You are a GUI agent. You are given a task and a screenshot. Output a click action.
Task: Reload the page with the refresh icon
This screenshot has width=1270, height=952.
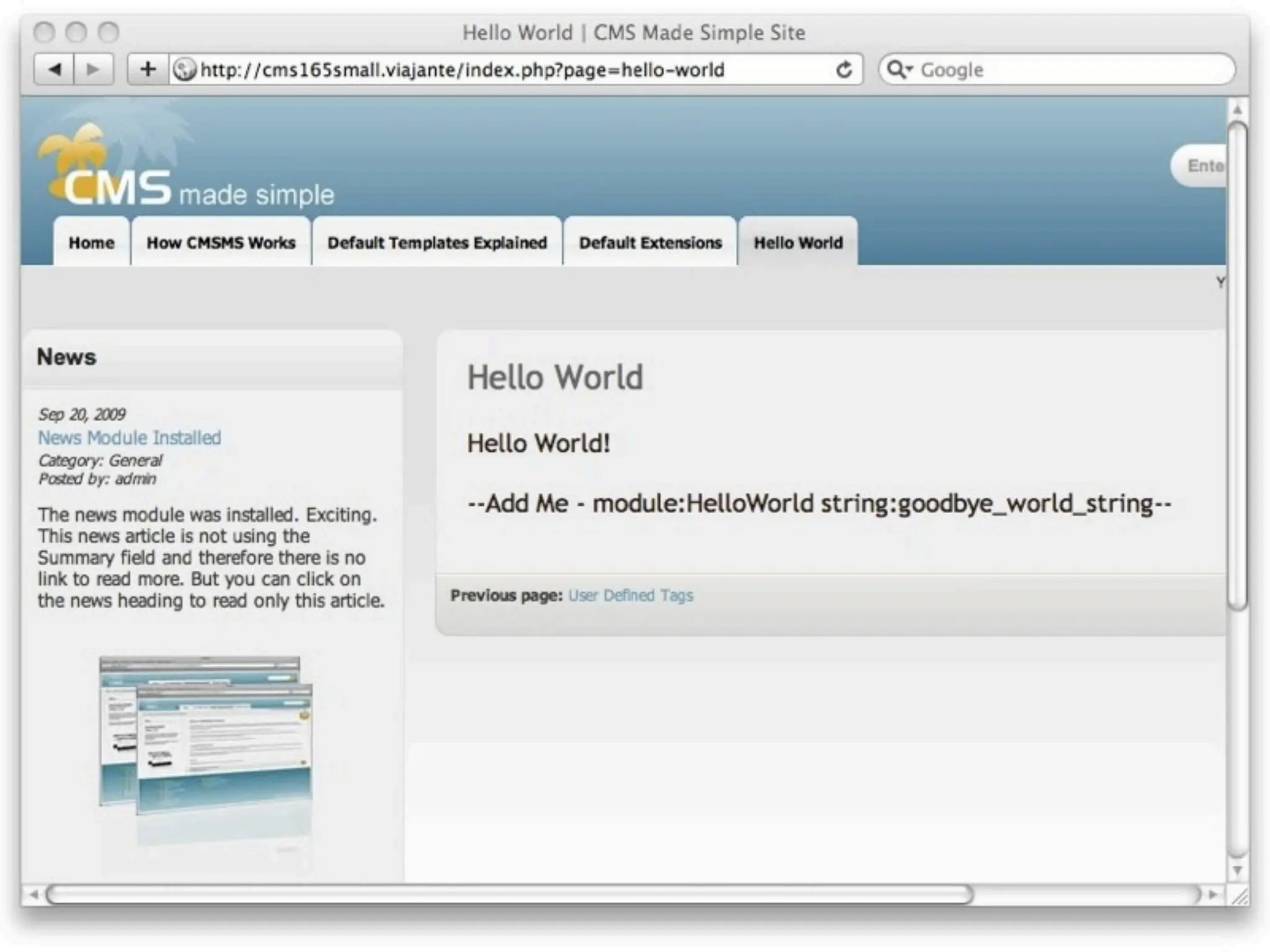click(843, 69)
